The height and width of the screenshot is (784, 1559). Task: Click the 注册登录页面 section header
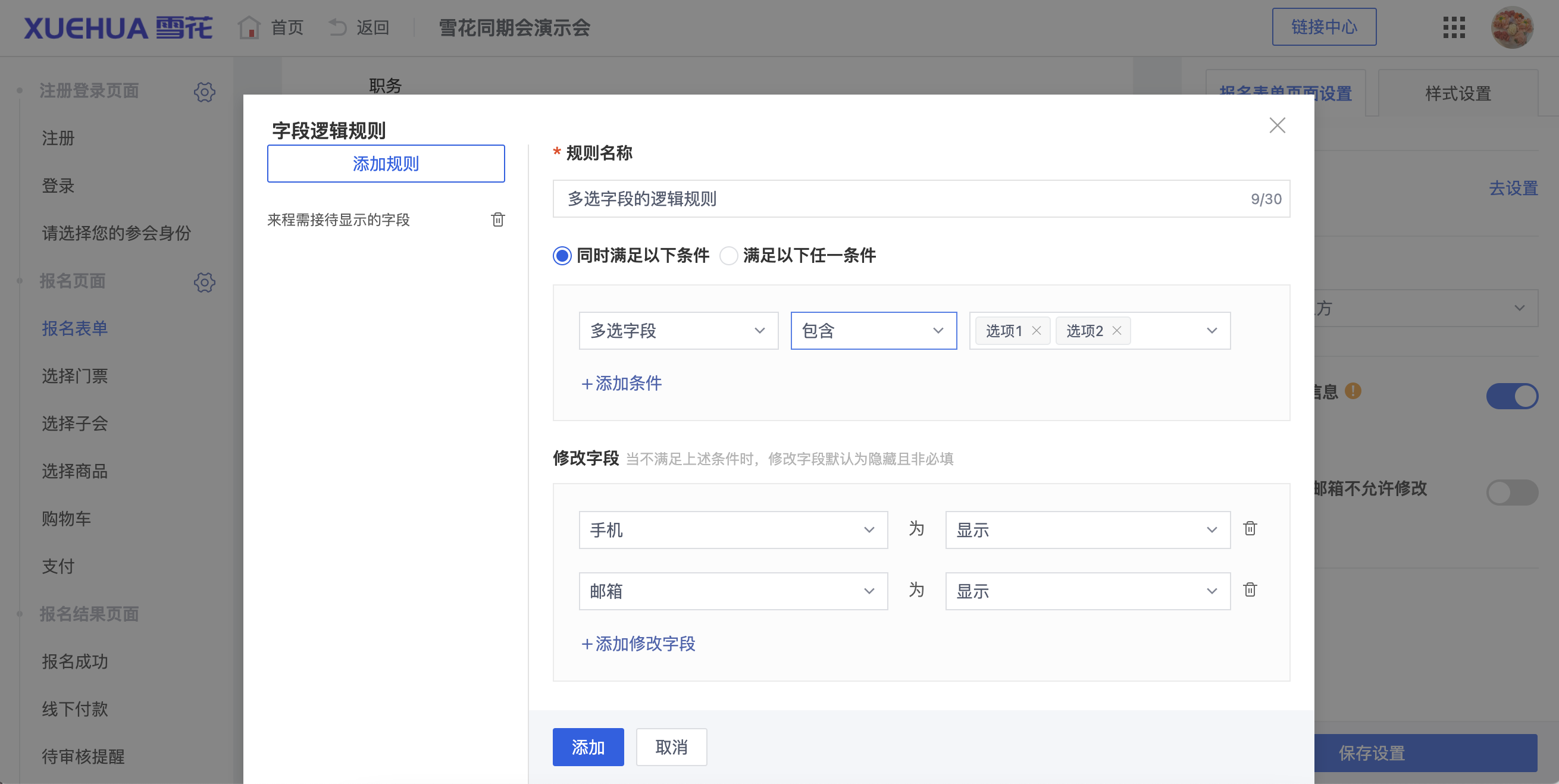coord(89,92)
